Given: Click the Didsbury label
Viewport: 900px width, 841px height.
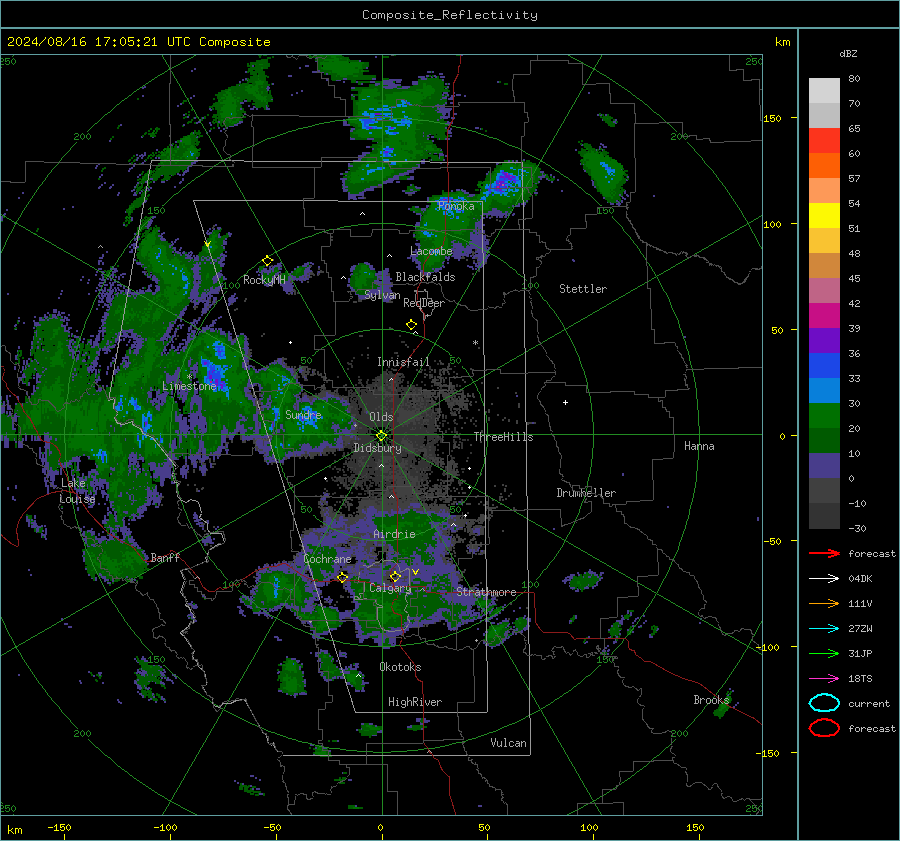Looking at the screenshot, I should 377,448.
